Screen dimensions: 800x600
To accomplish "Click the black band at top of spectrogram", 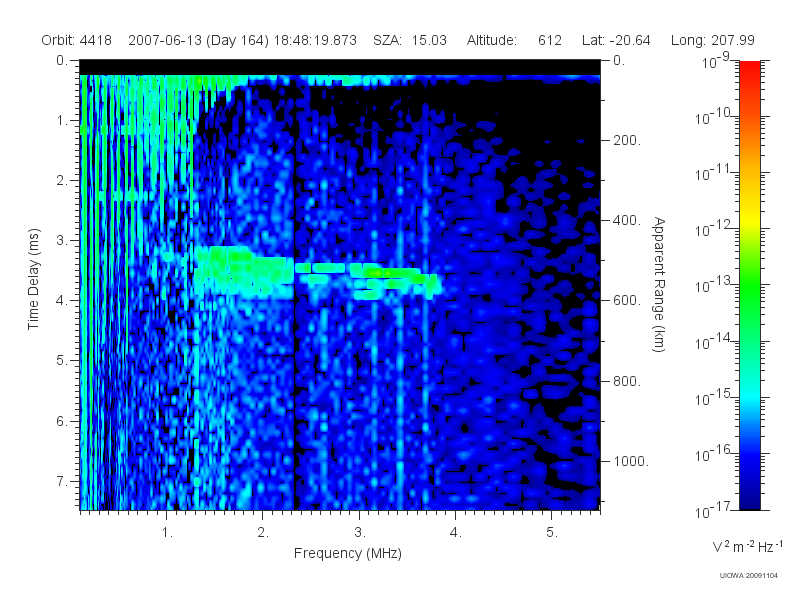I will [340, 67].
